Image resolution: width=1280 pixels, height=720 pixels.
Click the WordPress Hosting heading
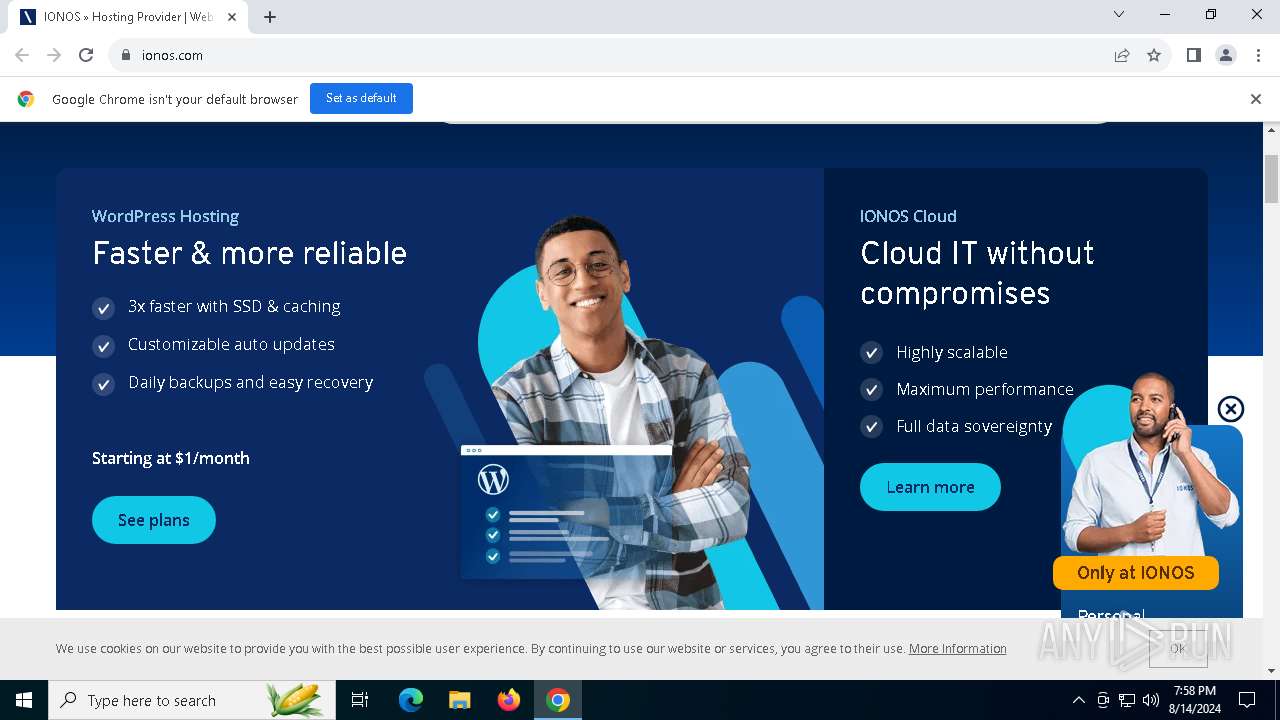(165, 216)
